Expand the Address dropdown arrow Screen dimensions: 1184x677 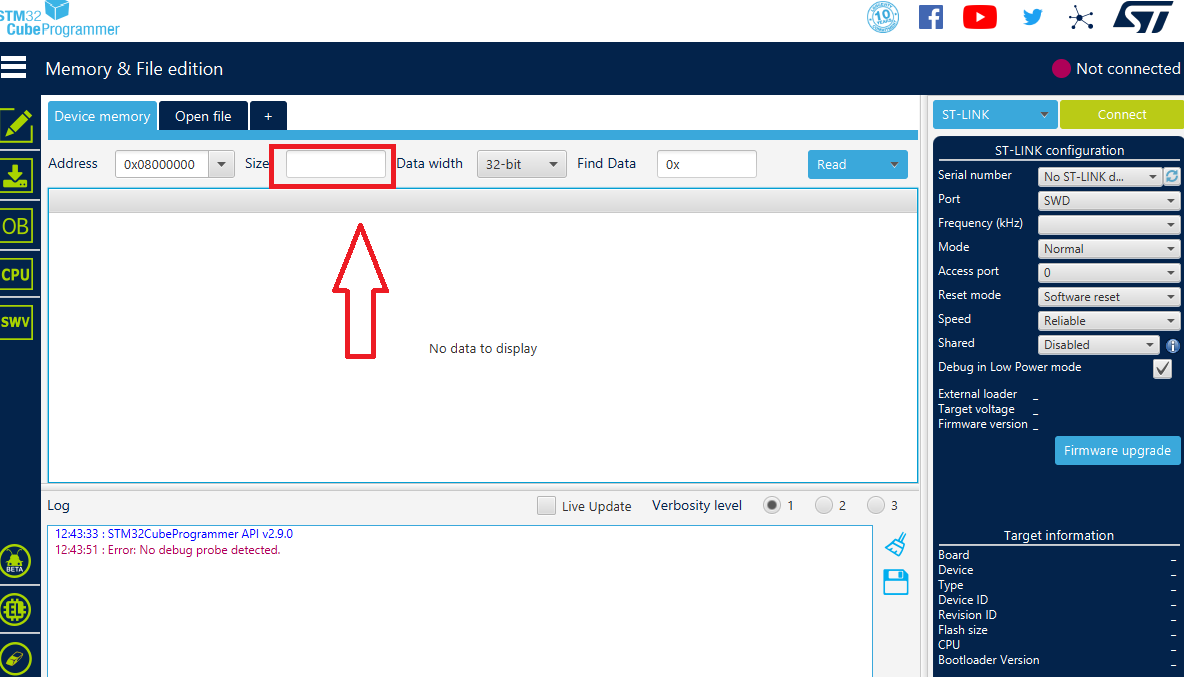click(221, 164)
